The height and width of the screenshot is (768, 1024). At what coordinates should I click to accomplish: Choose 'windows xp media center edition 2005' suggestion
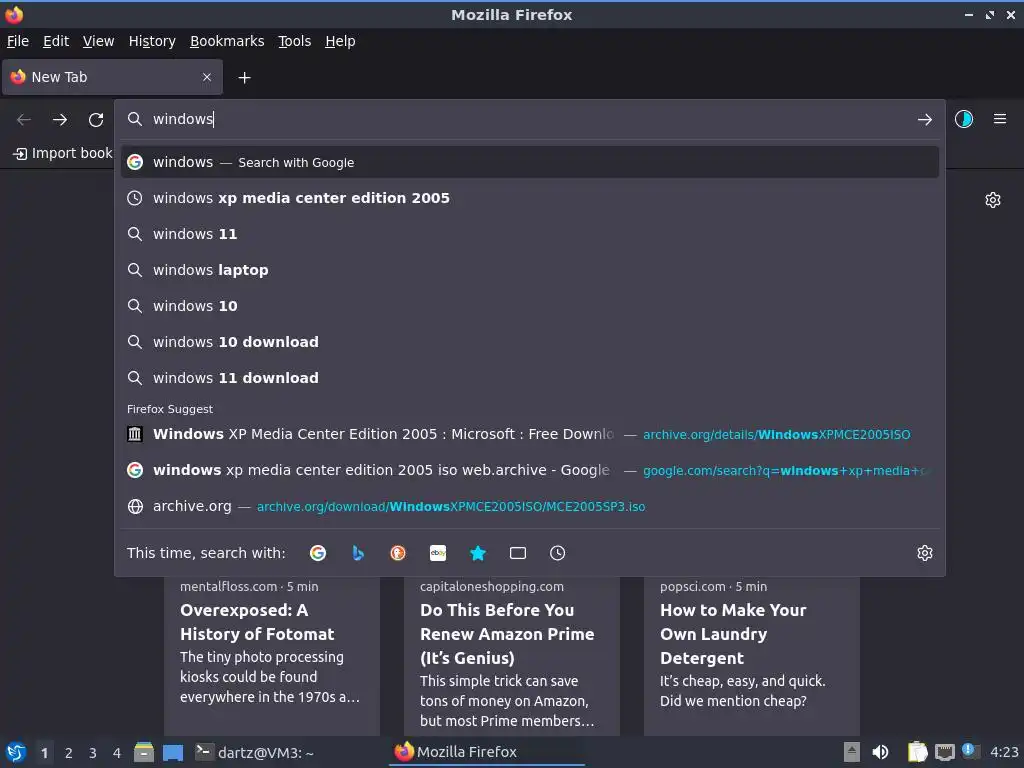tap(530, 198)
